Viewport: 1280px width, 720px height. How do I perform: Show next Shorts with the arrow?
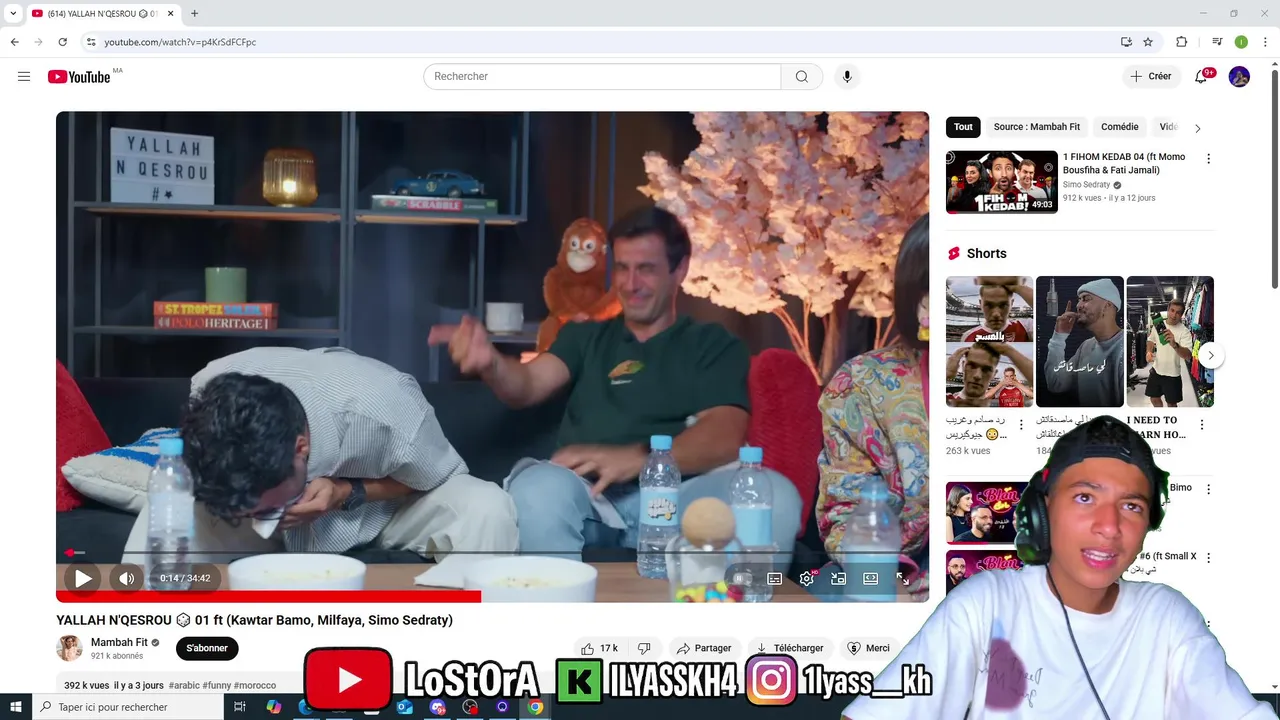click(1210, 355)
